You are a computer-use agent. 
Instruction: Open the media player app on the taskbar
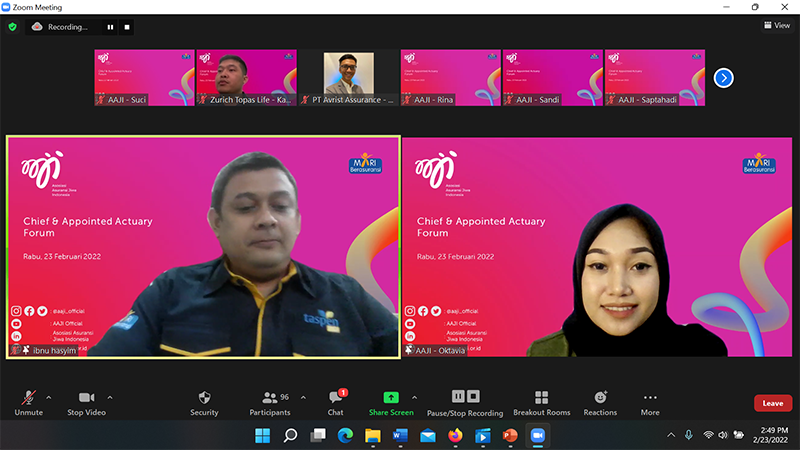(483, 436)
